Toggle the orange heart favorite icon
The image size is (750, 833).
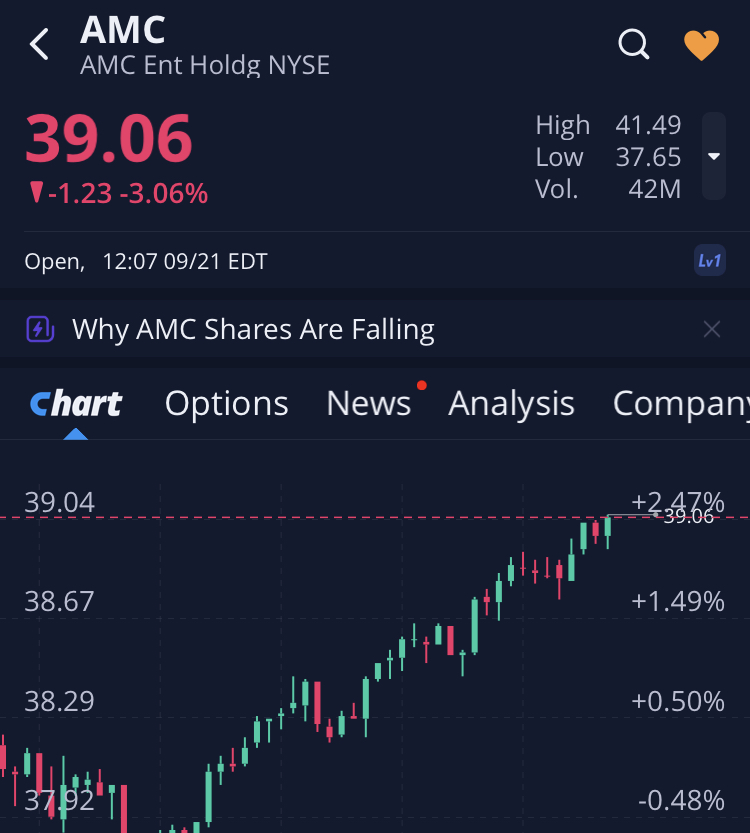click(701, 45)
